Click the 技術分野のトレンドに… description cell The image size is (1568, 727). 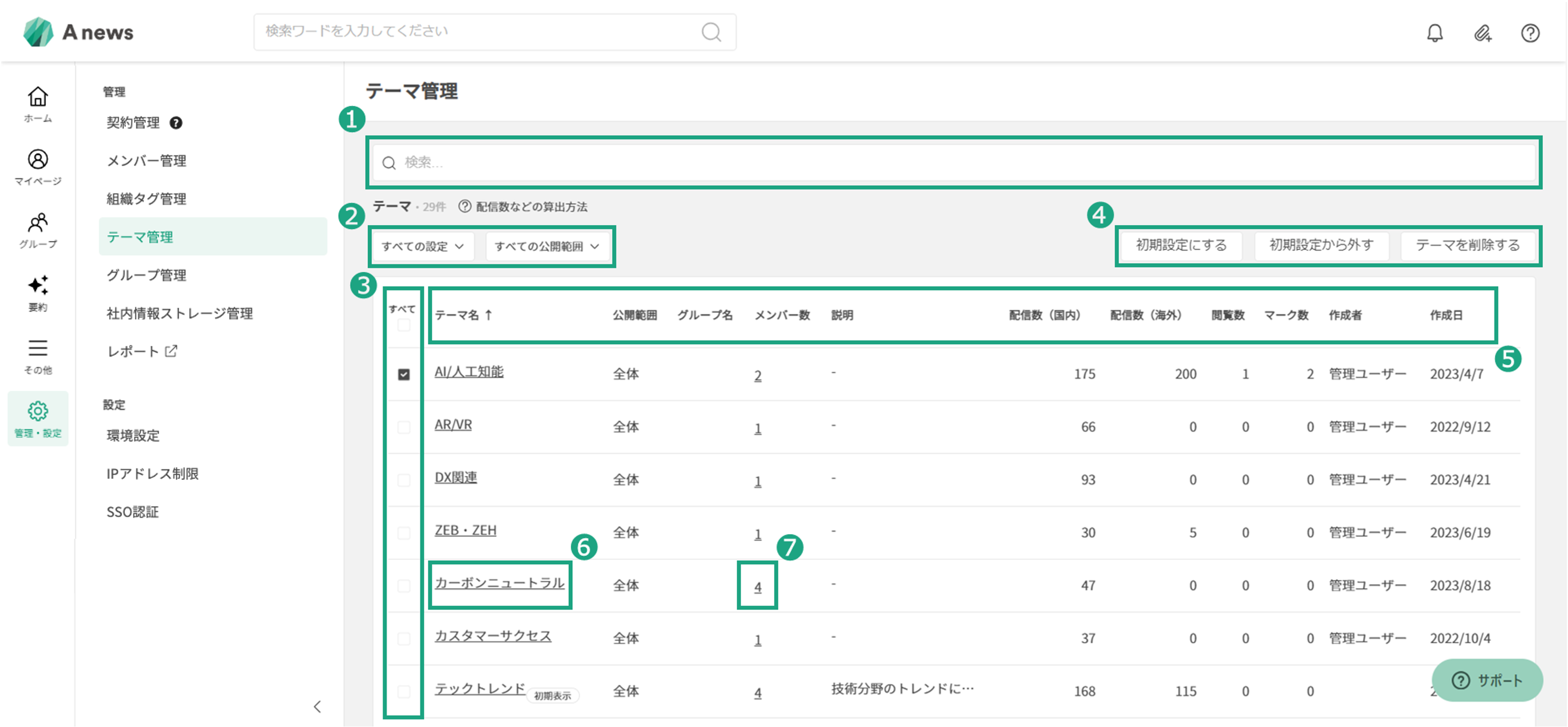click(903, 689)
